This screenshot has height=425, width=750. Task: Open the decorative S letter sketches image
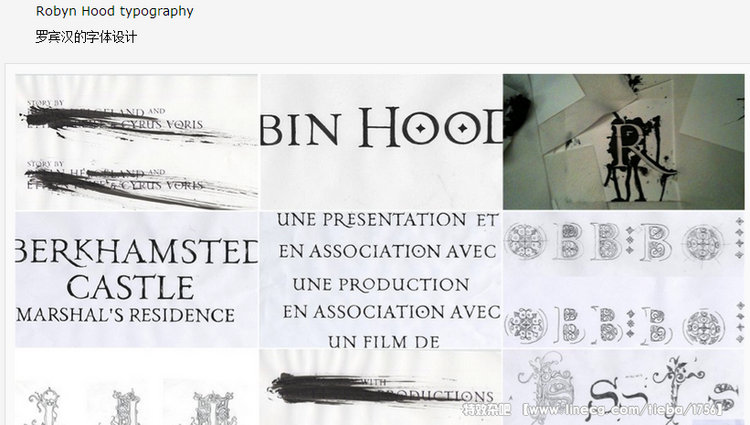pyautogui.click(x=624, y=387)
